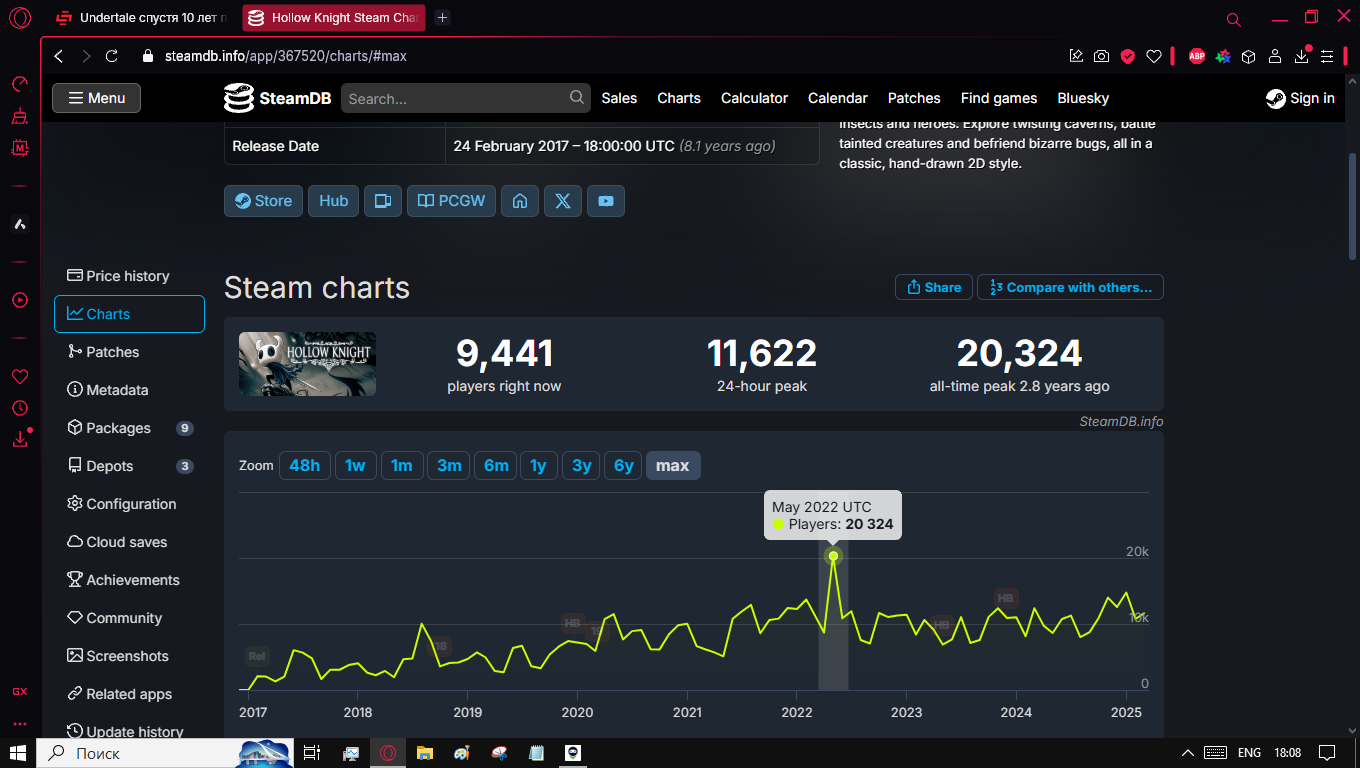Select the max chart zoom
The image size is (1360, 768).
pos(673,466)
